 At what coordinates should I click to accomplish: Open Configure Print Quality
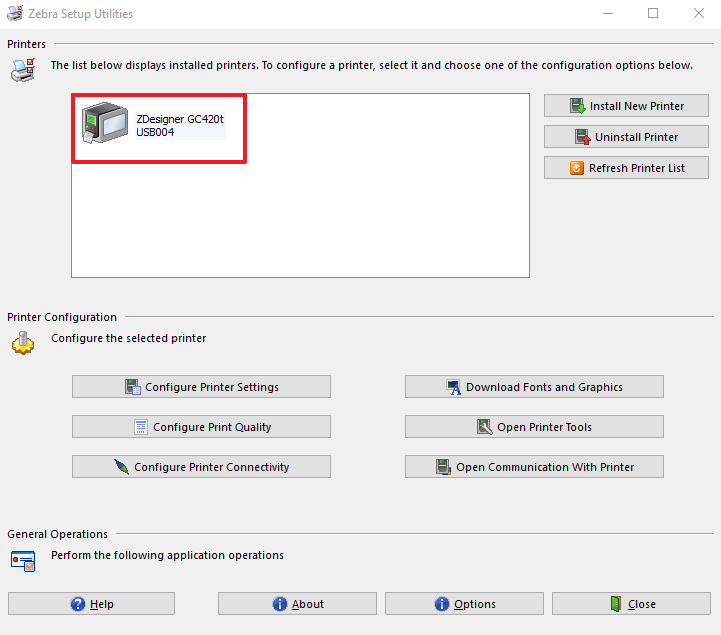point(201,427)
